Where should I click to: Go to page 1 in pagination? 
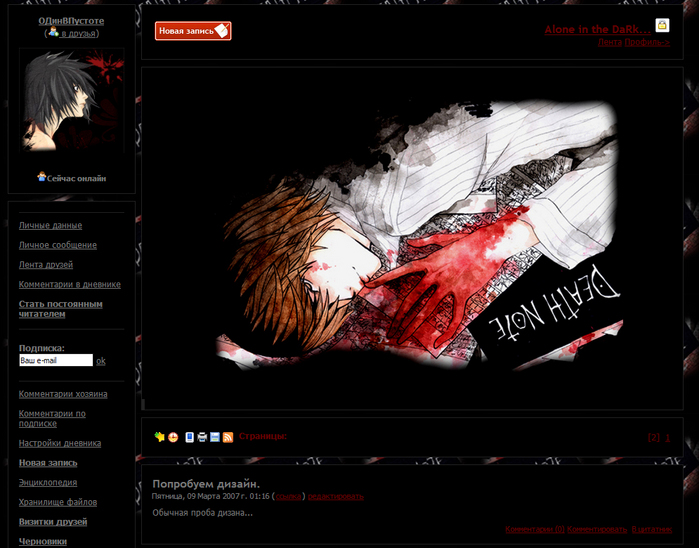pyautogui.click(x=667, y=437)
